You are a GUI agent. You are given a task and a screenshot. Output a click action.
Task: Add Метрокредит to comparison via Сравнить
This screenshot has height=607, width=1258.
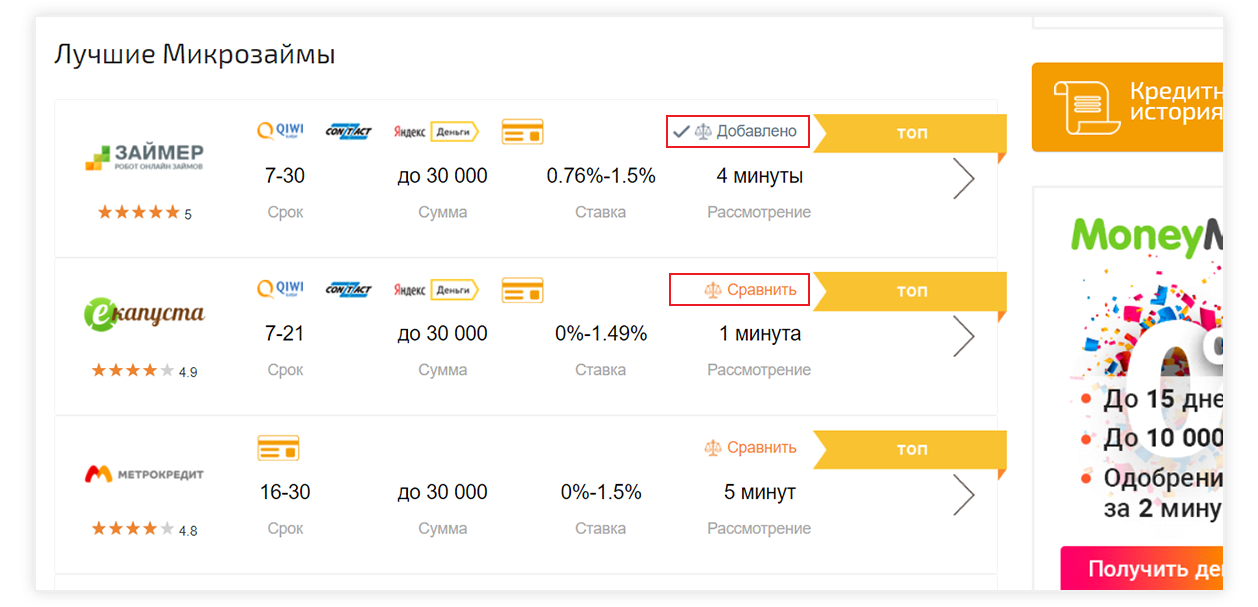pos(750,447)
